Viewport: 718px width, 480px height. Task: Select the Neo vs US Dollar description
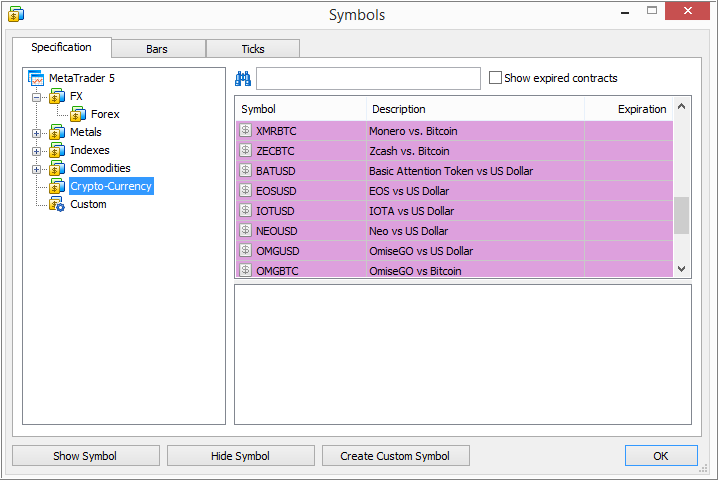pyautogui.click(x=408, y=231)
